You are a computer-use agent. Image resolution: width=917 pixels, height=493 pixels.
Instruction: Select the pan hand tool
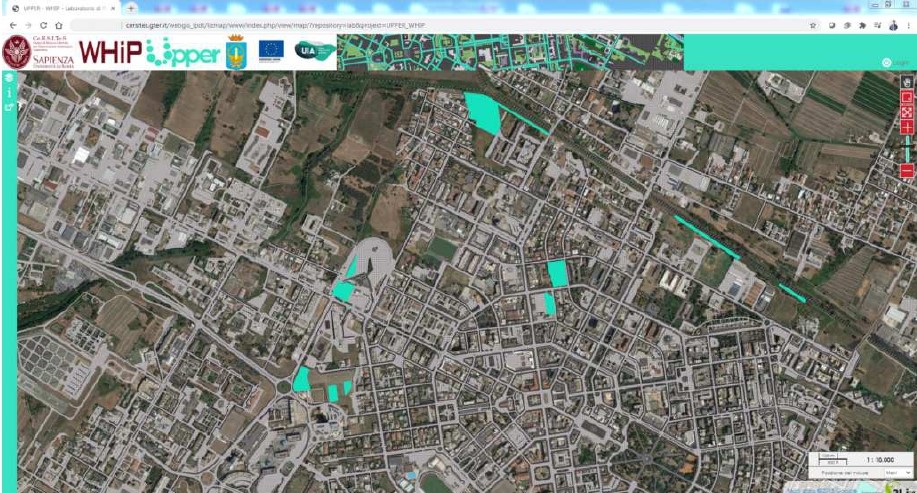[x=907, y=82]
